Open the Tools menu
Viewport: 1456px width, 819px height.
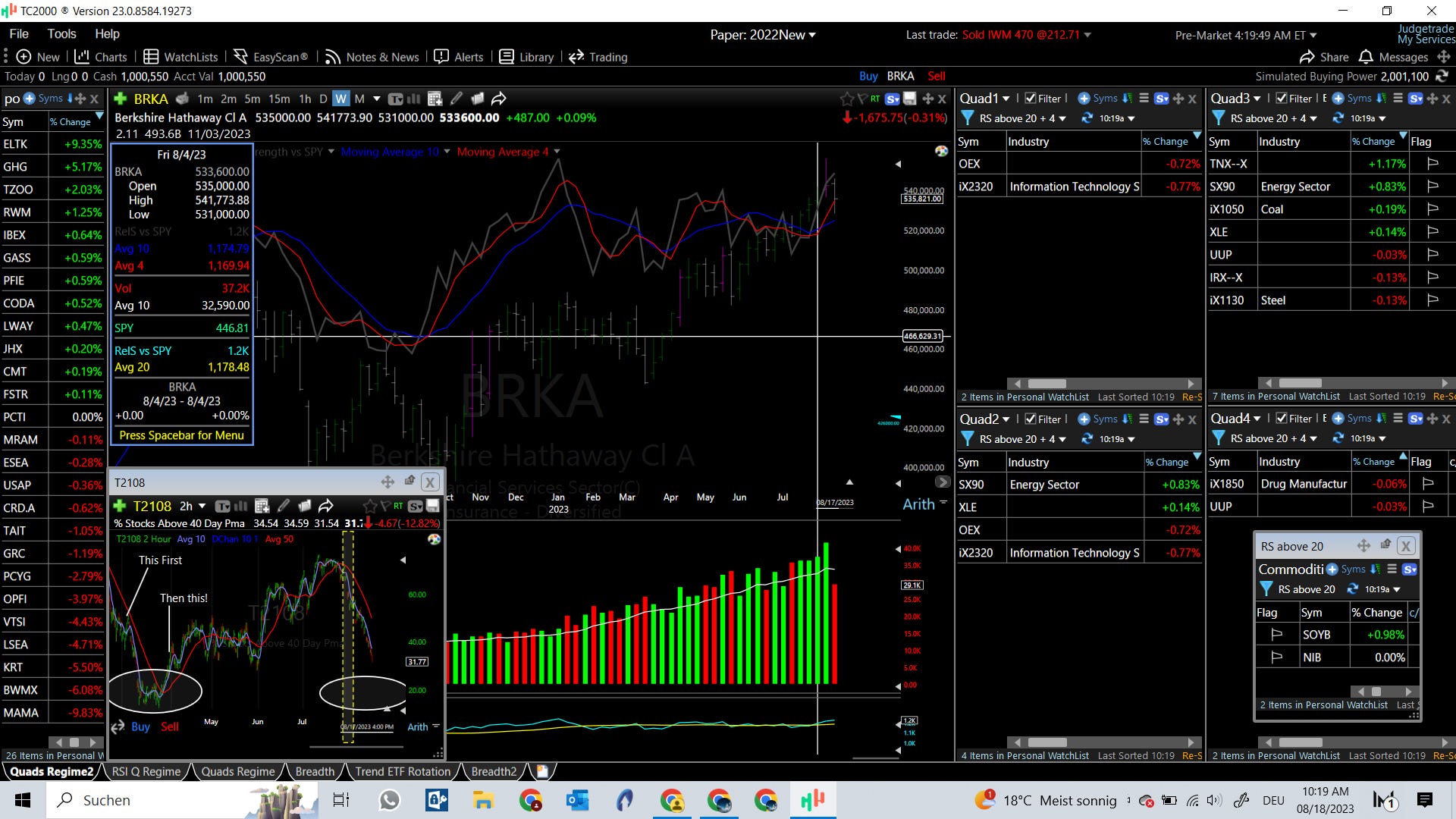point(61,34)
